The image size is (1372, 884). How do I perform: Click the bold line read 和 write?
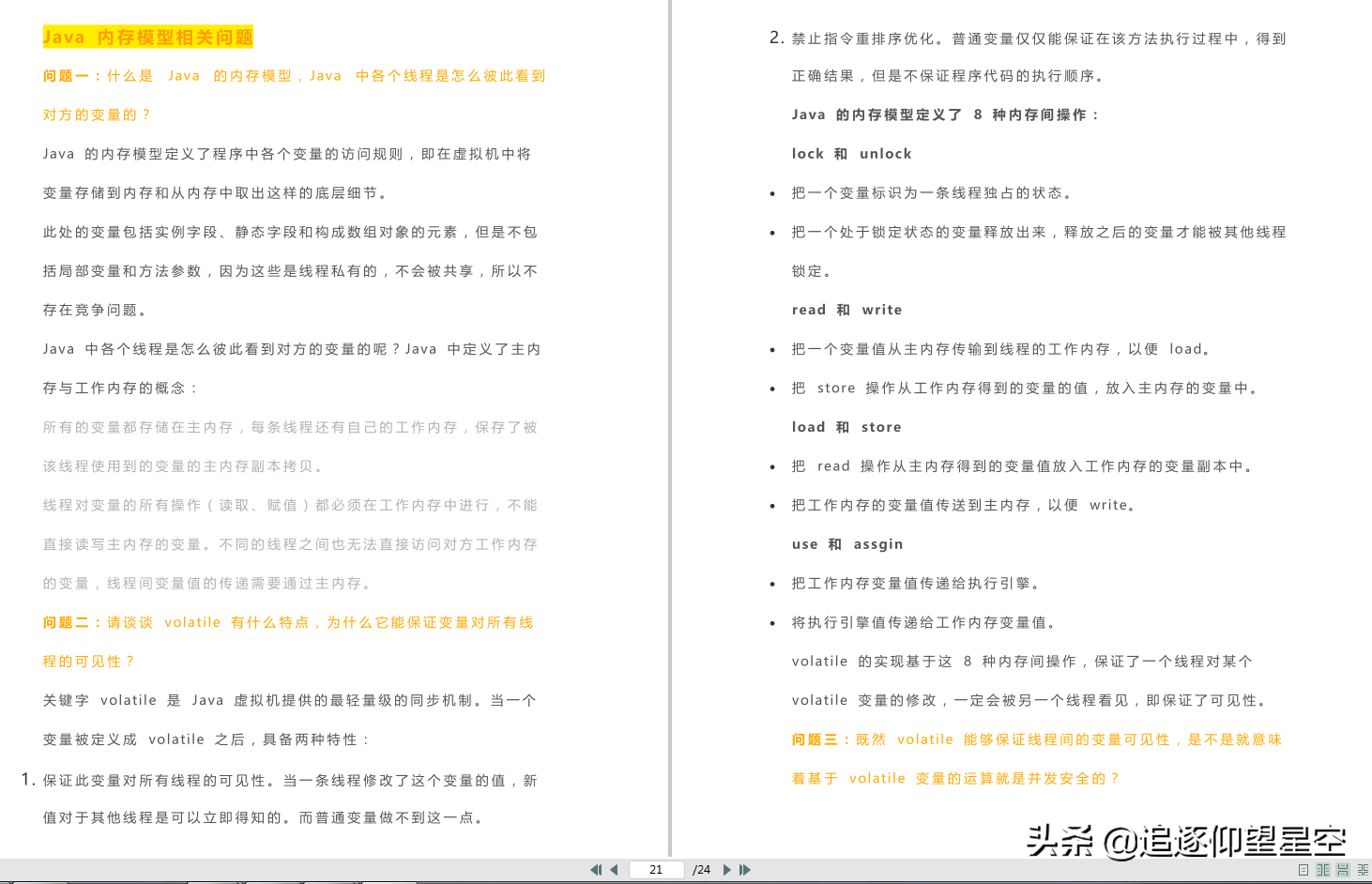coord(846,310)
